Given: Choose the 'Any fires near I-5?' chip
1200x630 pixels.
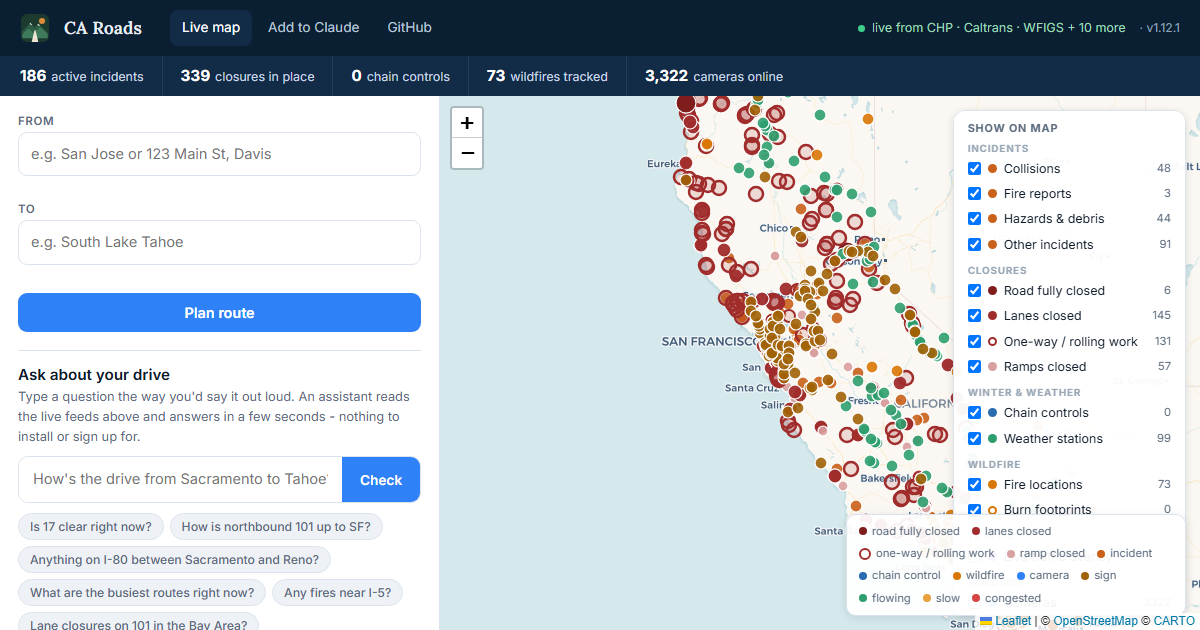Looking at the screenshot, I should tap(338, 593).
